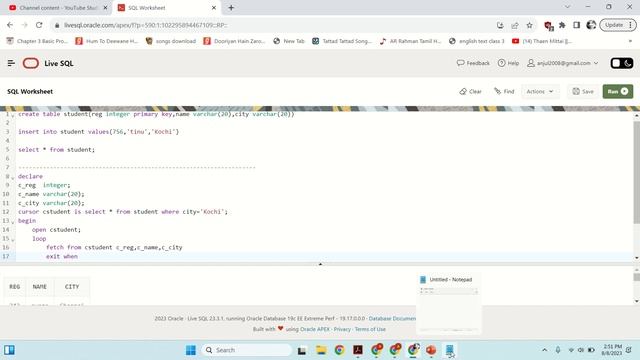Screen dimensions: 640x360
Task: Open the Chapter 3 Basic Pro bookmark
Action: (x=37, y=41)
